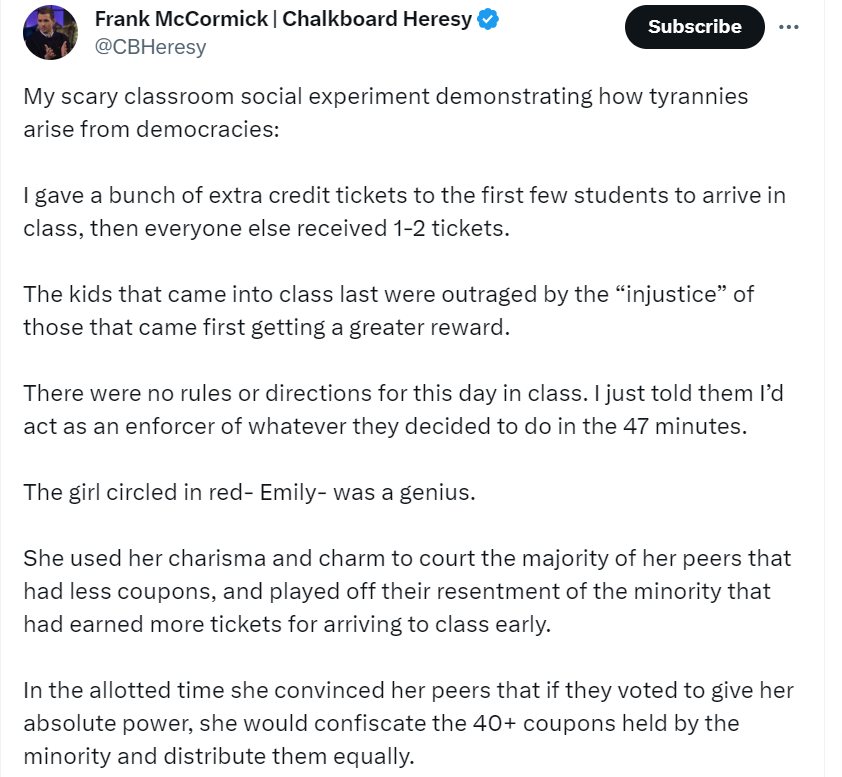842x777 pixels.
Task: Open the Frank McCormick | Chalkboard Heresy display name
Action: (283, 19)
